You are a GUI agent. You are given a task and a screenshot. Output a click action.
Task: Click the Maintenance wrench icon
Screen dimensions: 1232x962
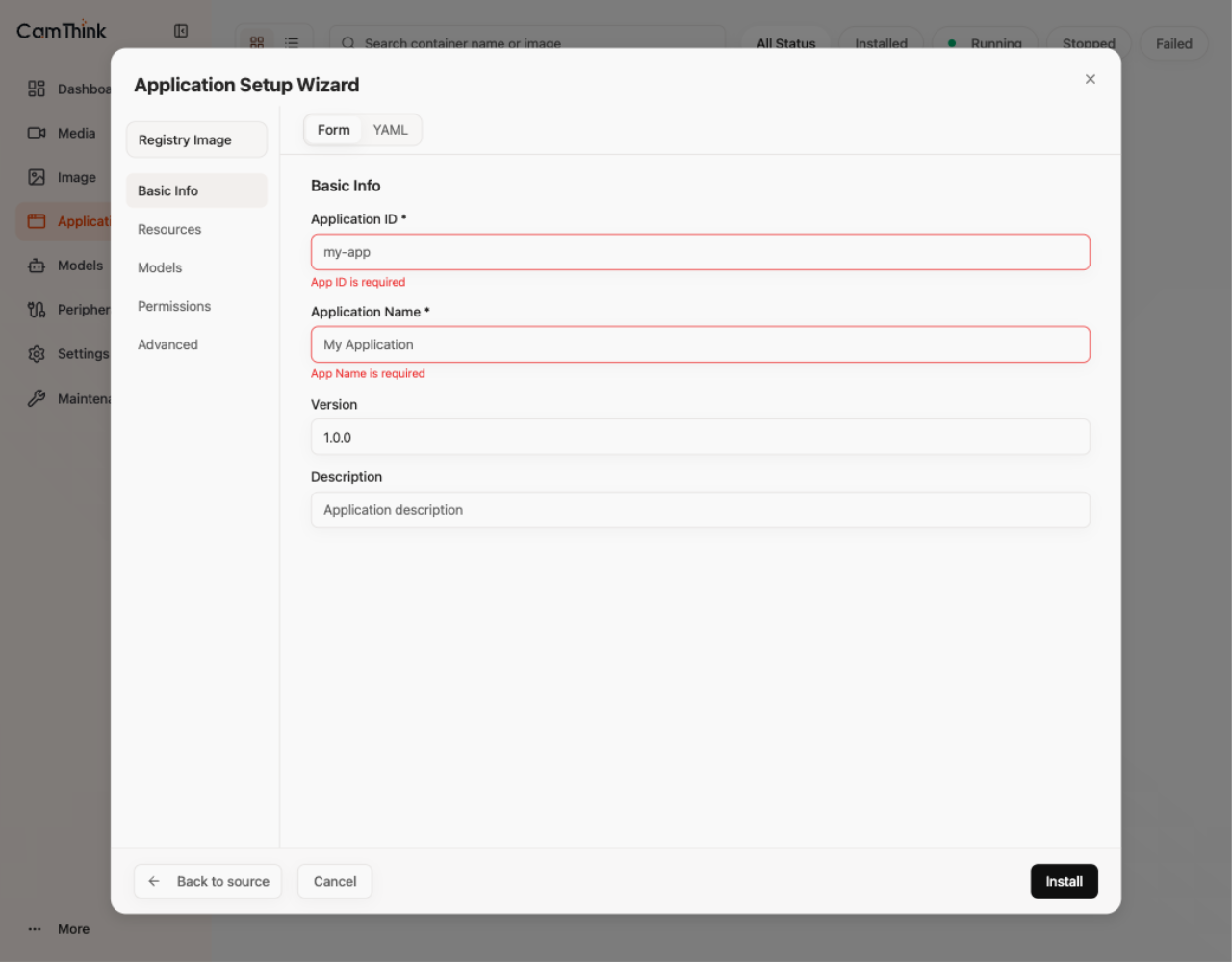coord(37,398)
